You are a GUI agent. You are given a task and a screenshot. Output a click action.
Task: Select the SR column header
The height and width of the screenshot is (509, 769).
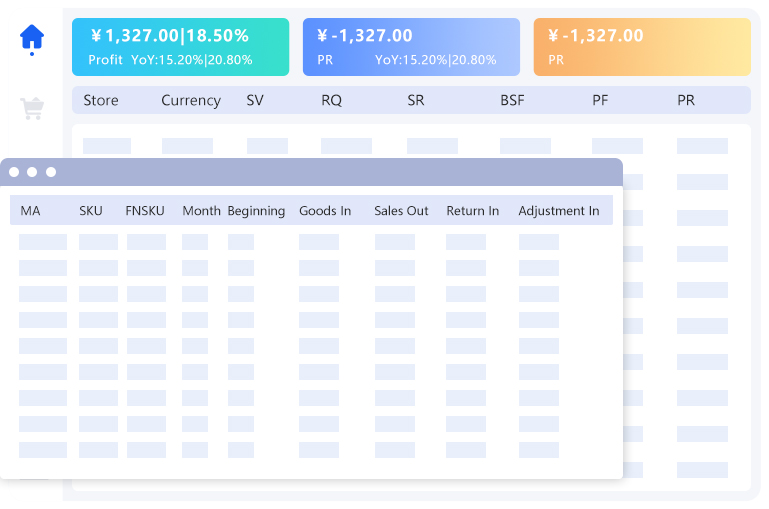(416, 100)
